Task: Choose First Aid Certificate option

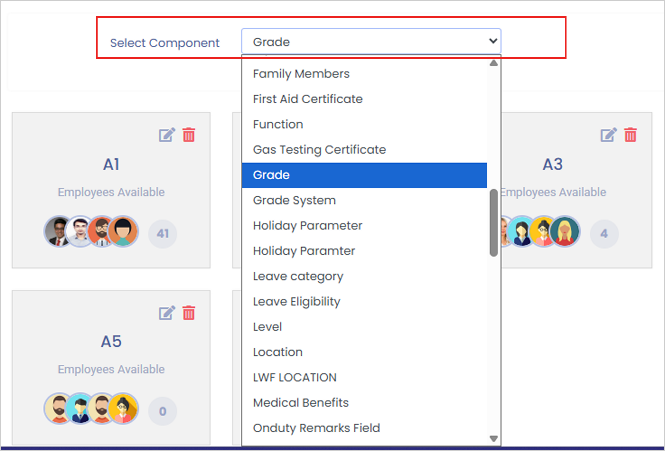Action: 308,99
